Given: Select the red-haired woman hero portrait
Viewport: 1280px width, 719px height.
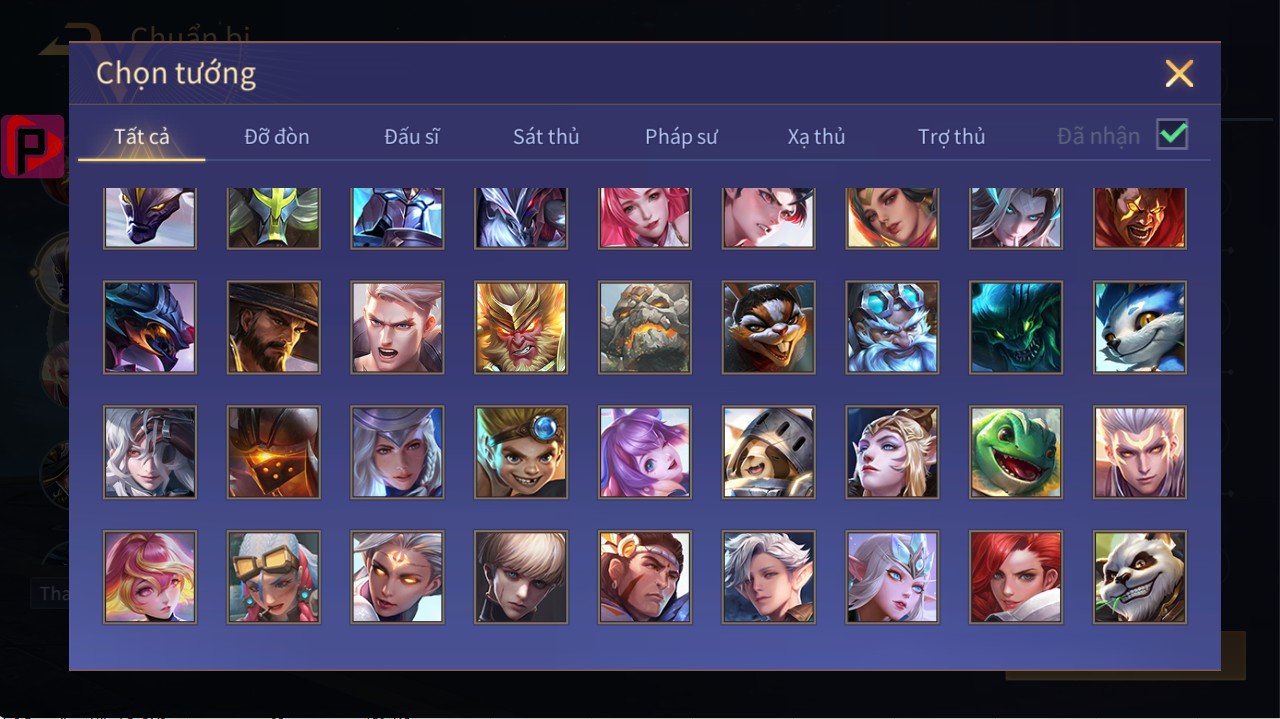Looking at the screenshot, I should 1016,577.
